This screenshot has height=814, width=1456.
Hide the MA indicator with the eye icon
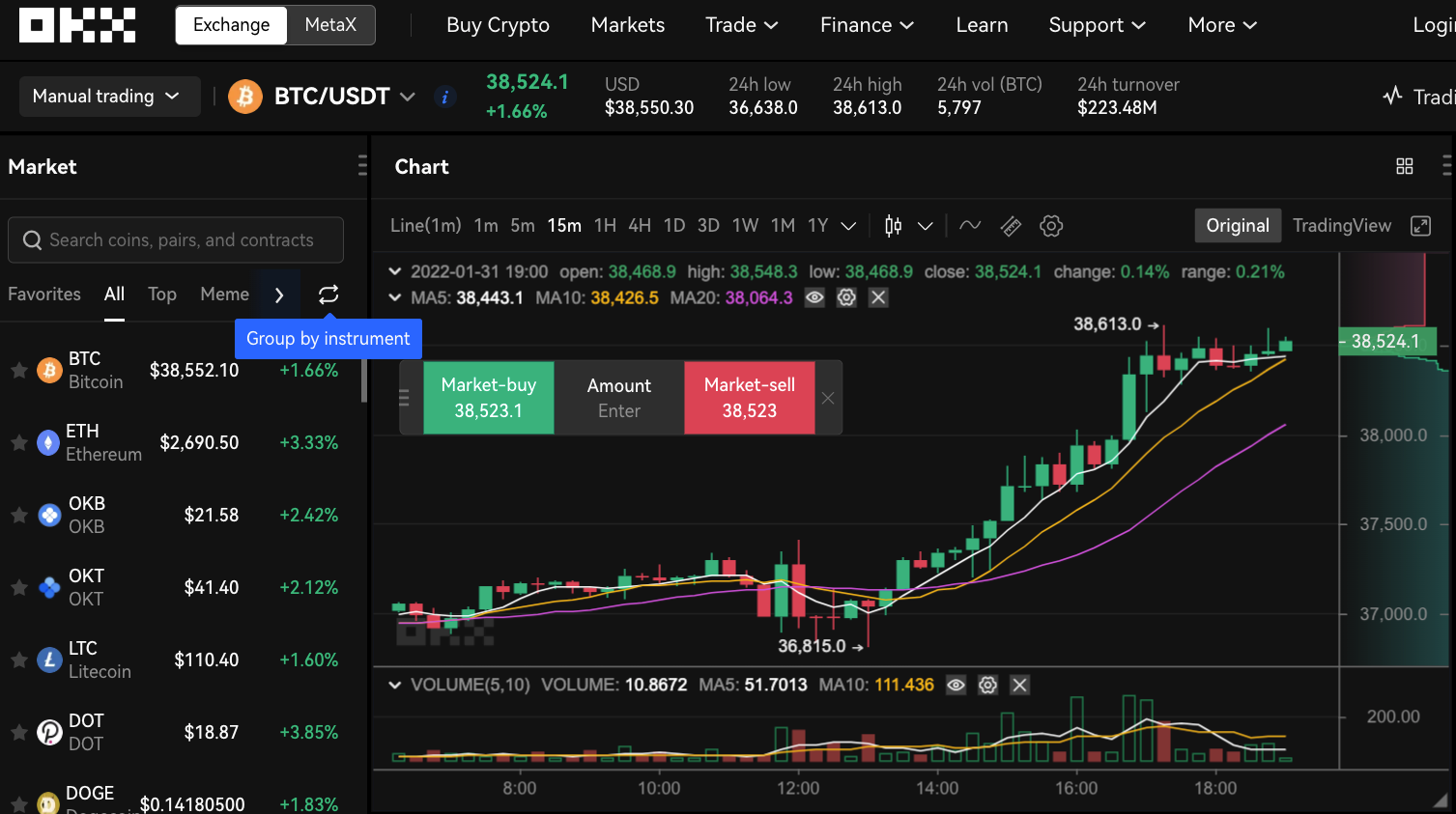coord(814,297)
